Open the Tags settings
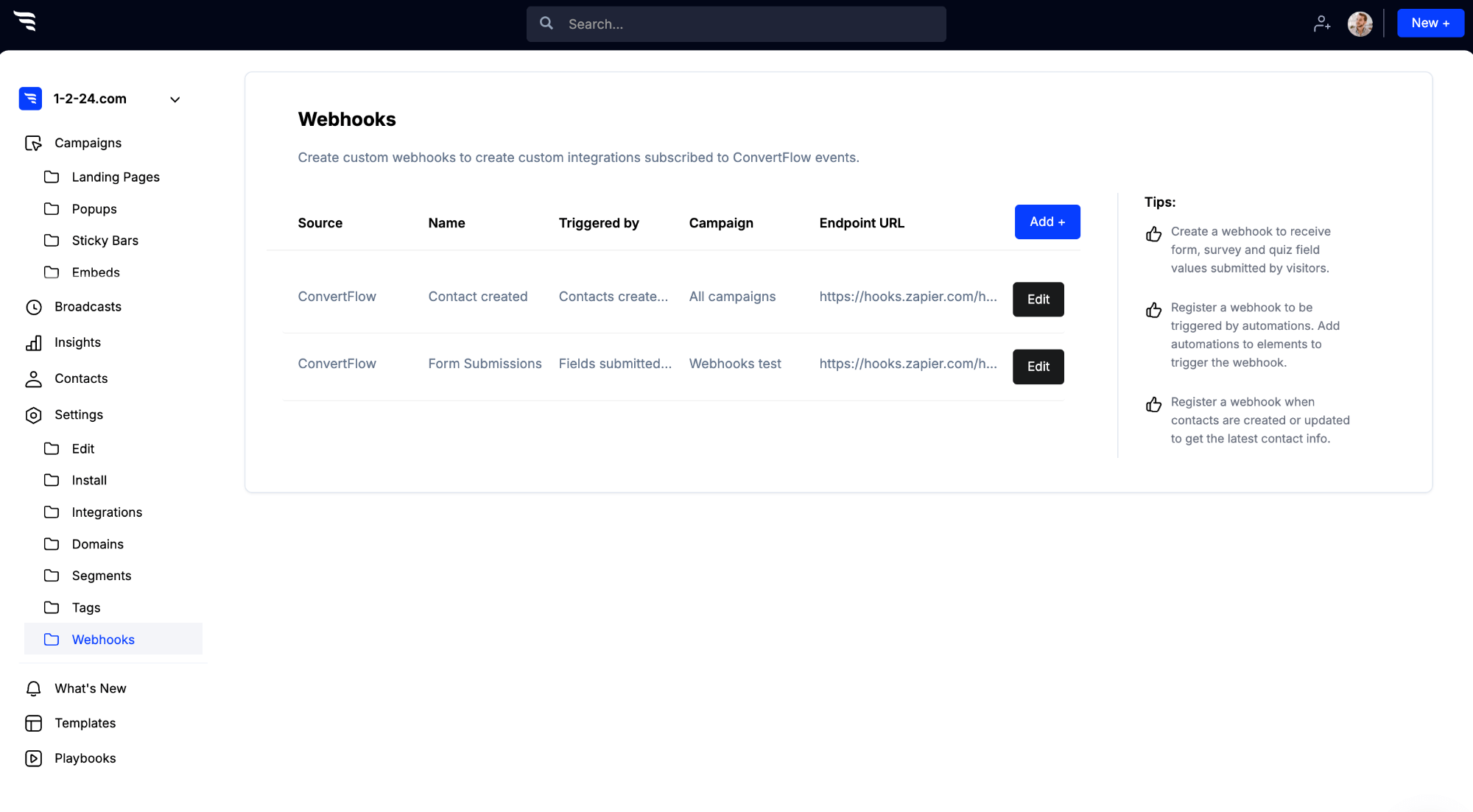Screen dimensions: 1473x812 [86, 607]
